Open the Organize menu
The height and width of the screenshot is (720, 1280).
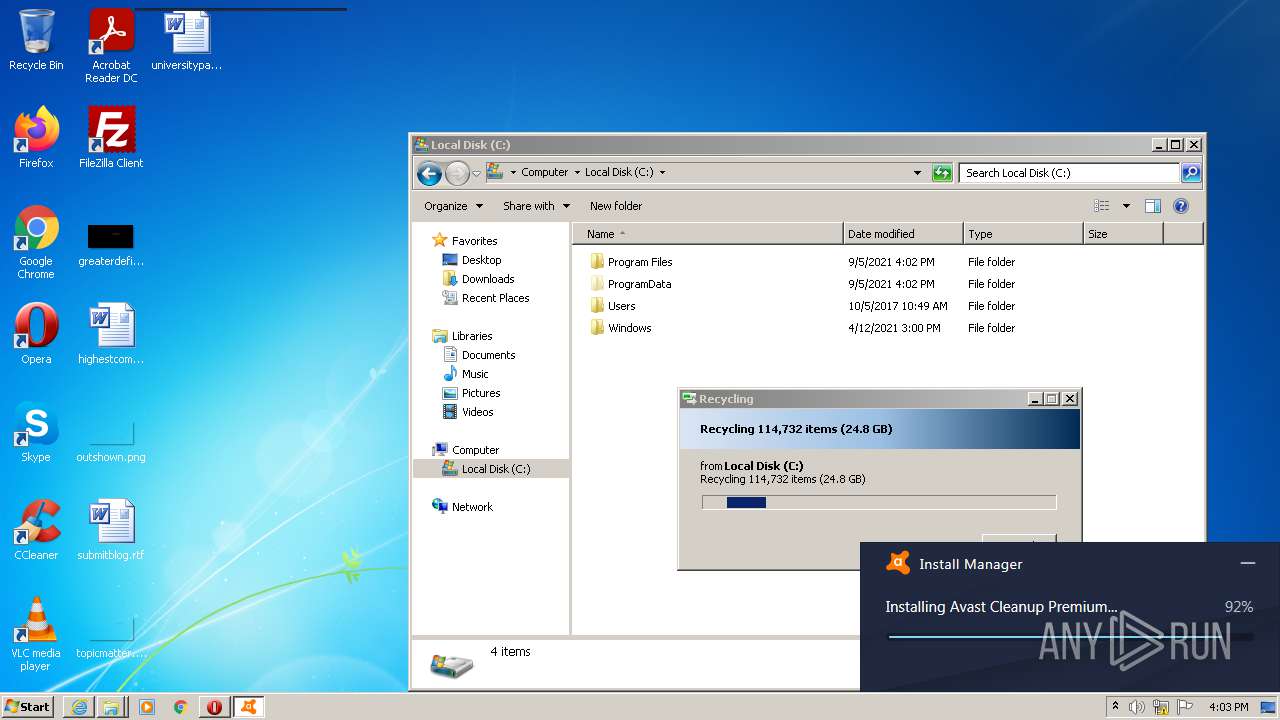[x=453, y=206]
